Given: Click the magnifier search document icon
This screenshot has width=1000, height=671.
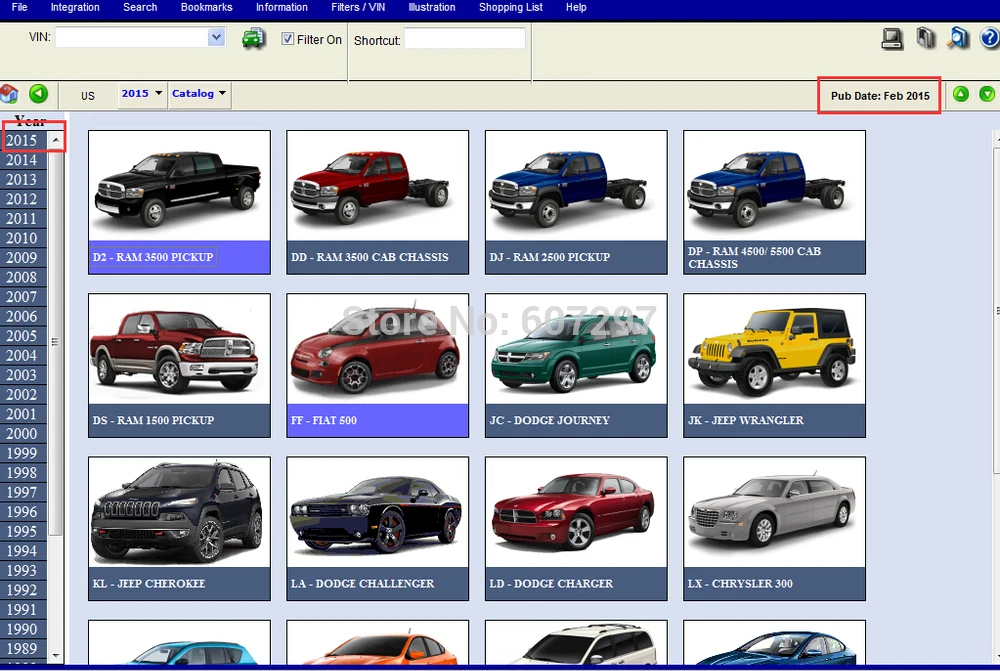Looking at the screenshot, I should pos(957,38).
